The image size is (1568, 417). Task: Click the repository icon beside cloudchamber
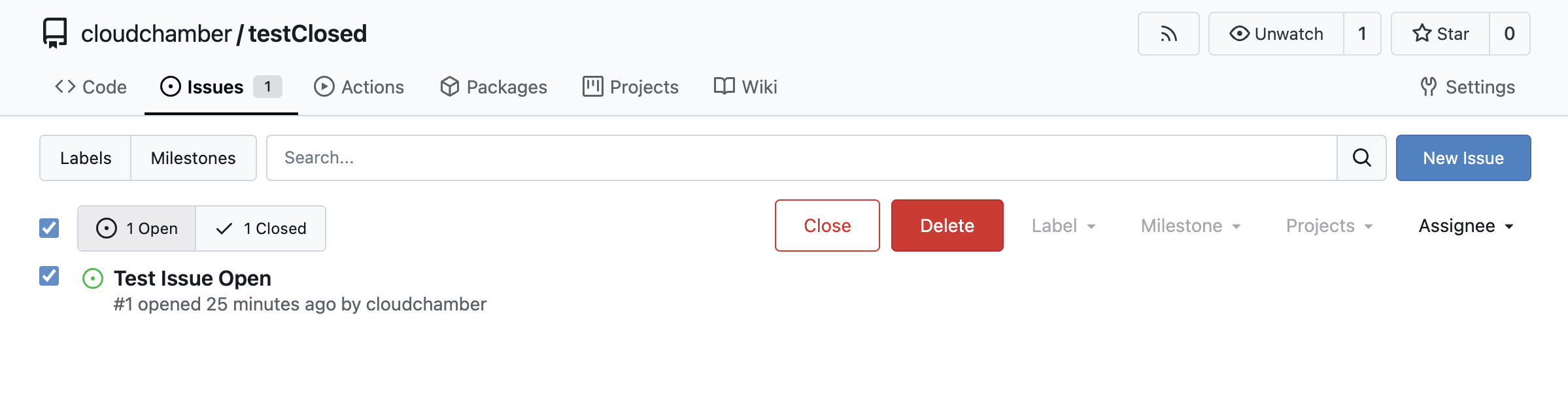[x=55, y=33]
